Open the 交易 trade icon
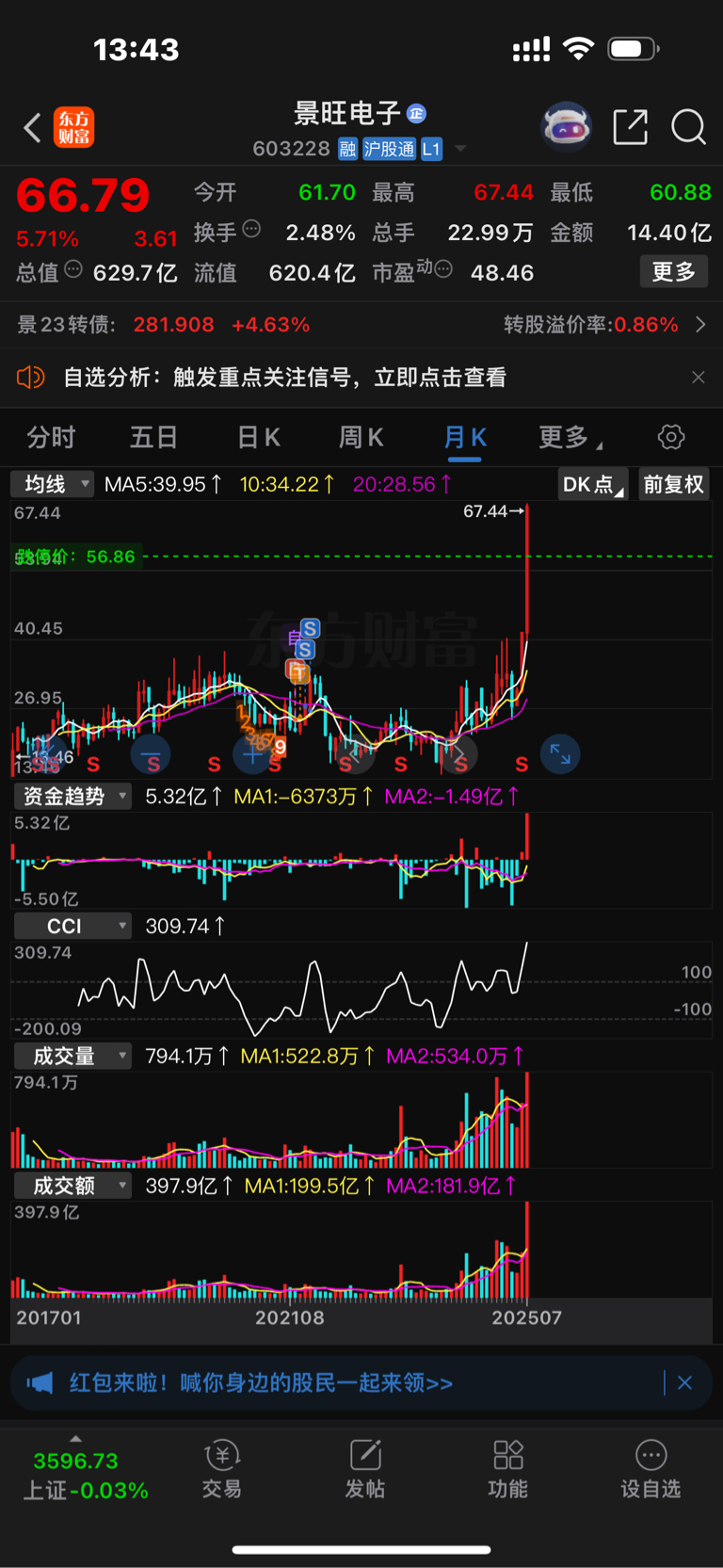The image size is (723, 1568). pos(222,1469)
